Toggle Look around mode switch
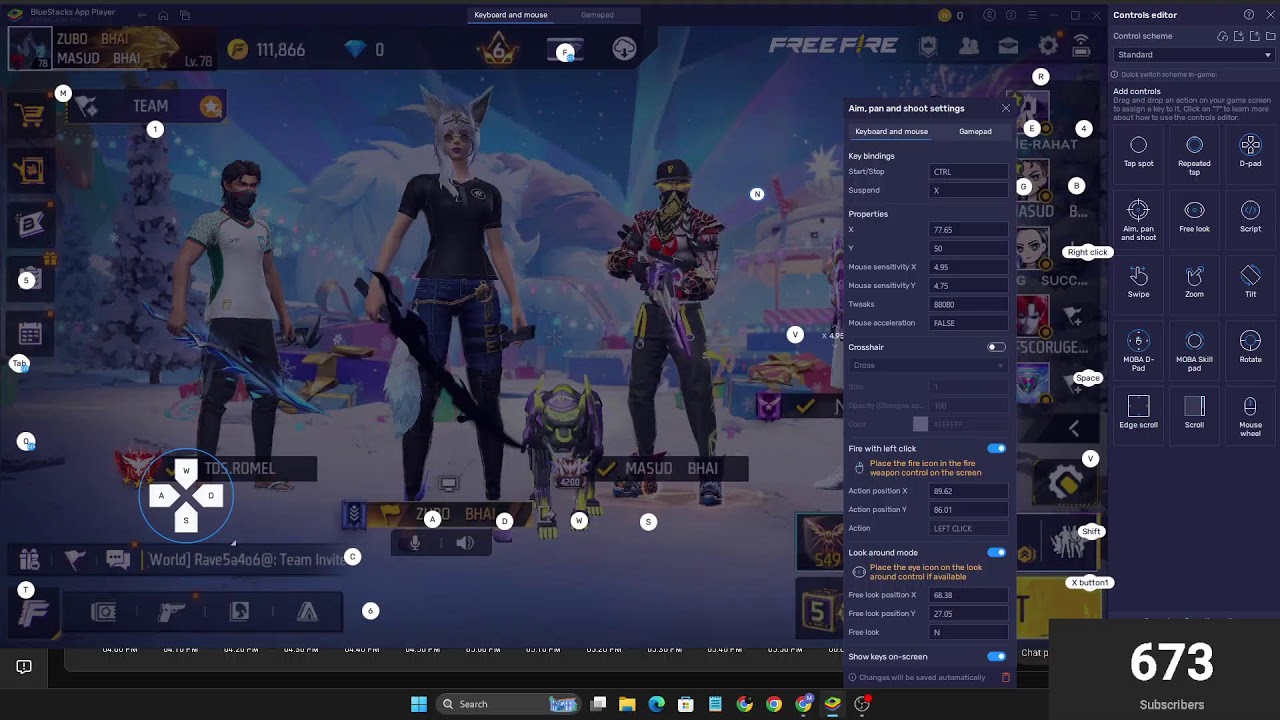Screen dimensions: 1280x720 coord(996,552)
